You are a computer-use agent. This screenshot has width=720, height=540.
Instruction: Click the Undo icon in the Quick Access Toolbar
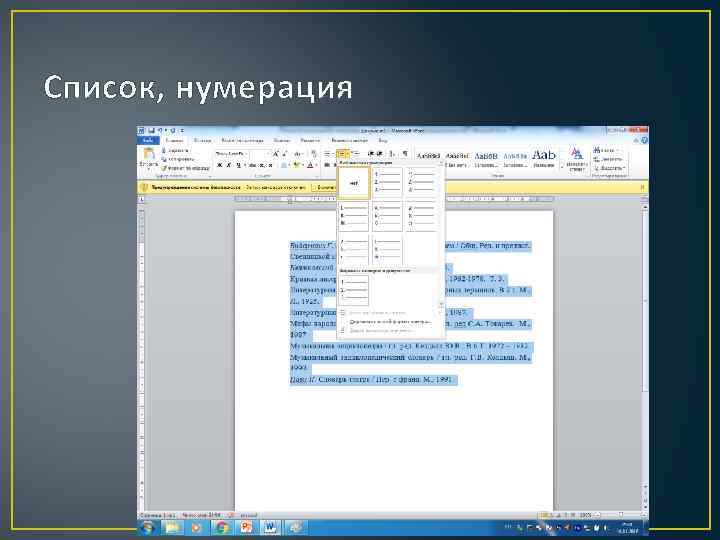click(x=160, y=131)
